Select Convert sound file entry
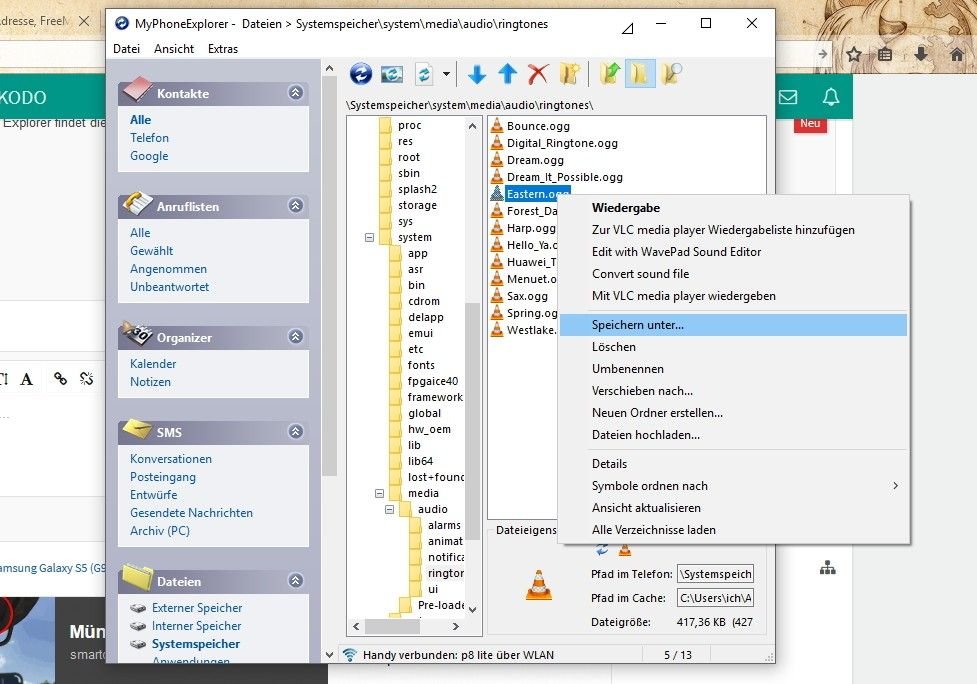This screenshot has width=977, height=684. pos(733,274)
